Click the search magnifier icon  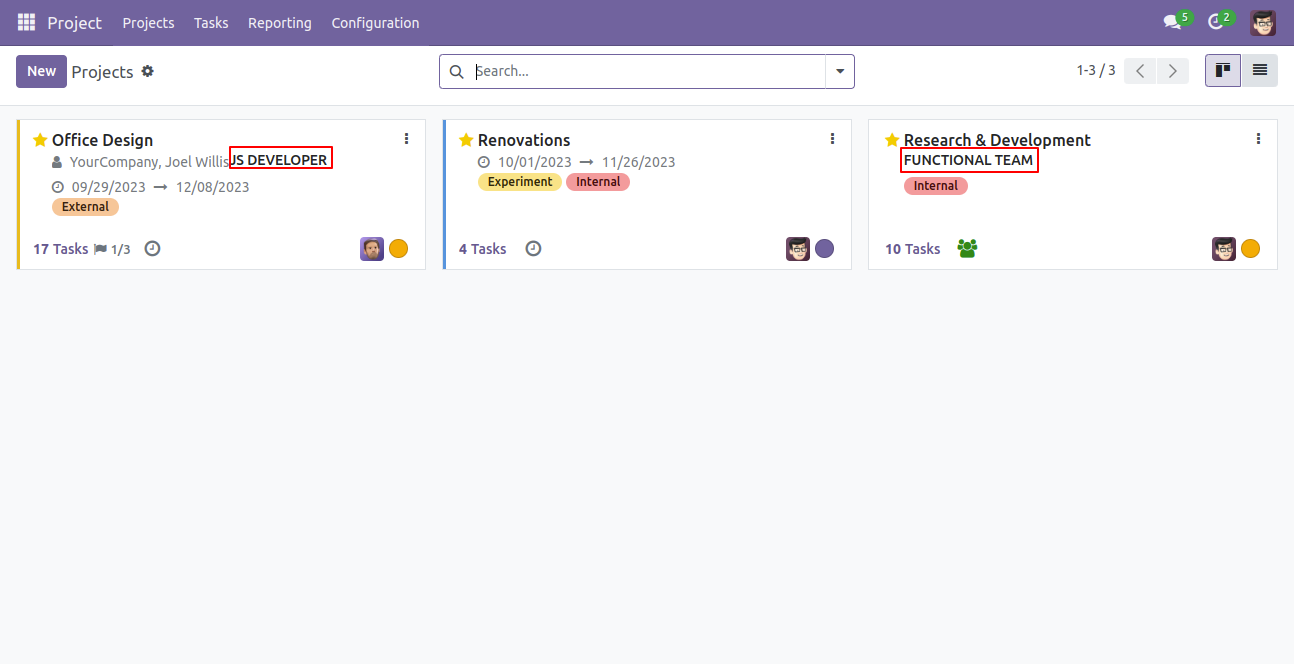(457, 72)
